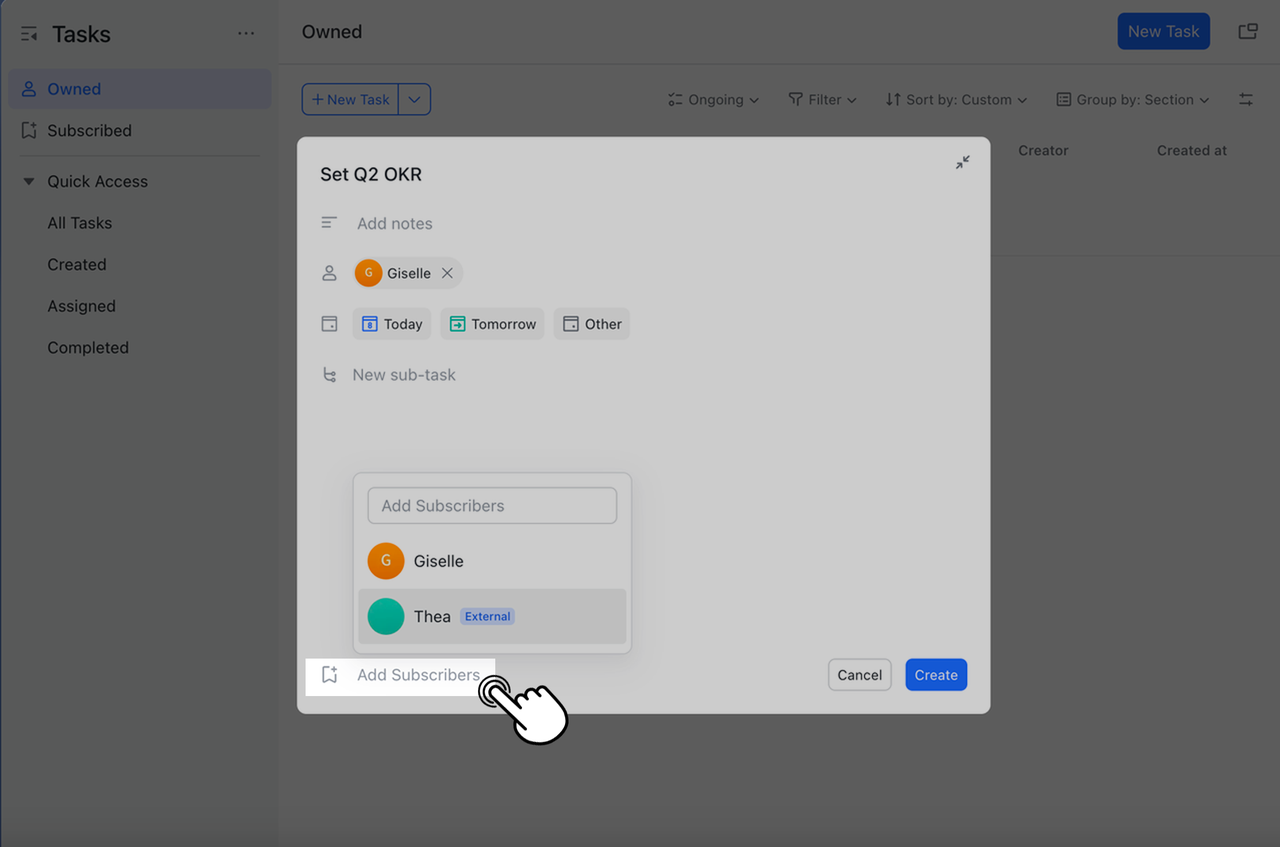Viewport: 1280px width, 847px height.
Task: Open the Tasks more options ellipsis menu
Action: (x=246, y=33)
